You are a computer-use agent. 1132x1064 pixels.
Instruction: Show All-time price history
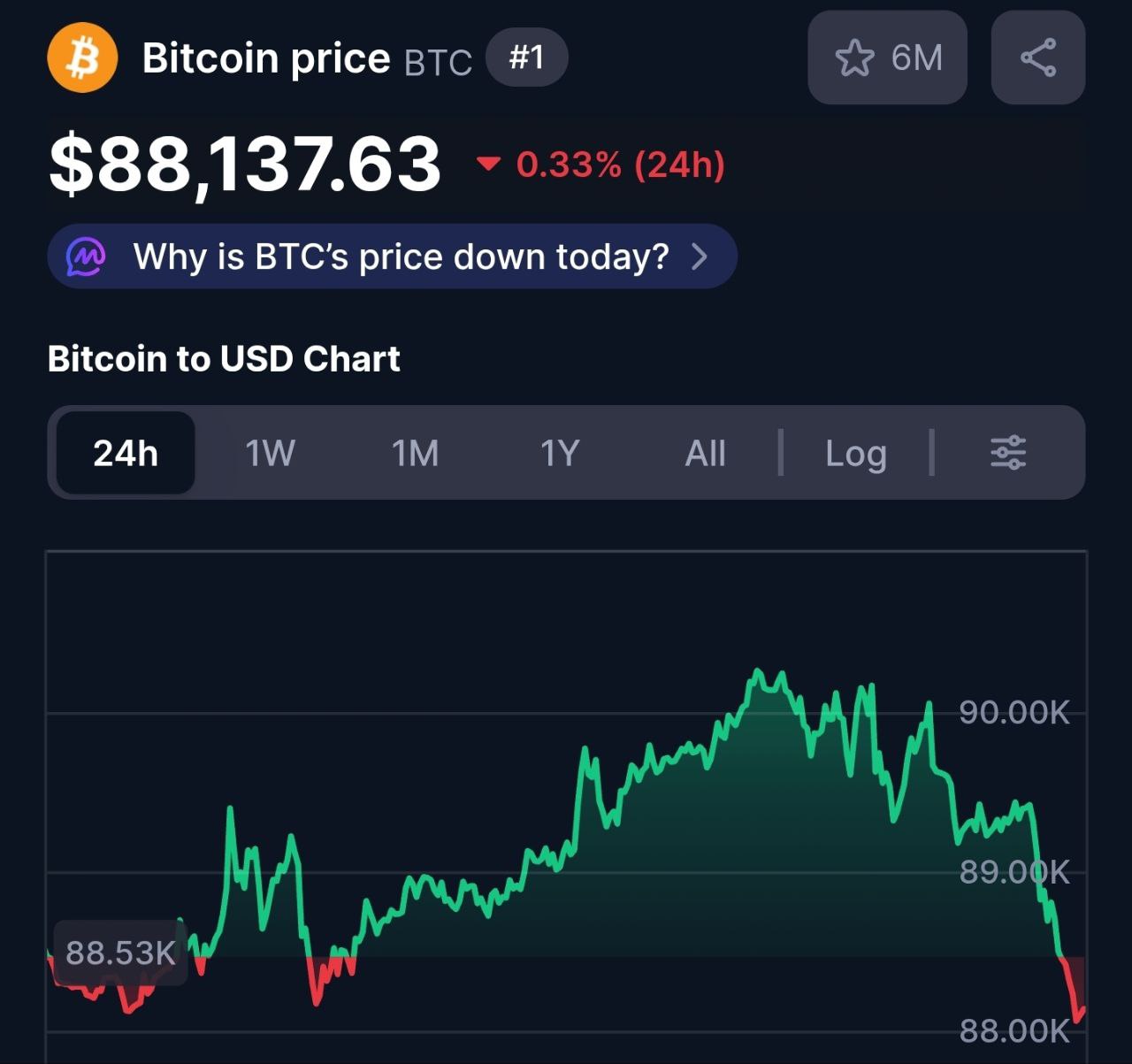tap(705, 453)
